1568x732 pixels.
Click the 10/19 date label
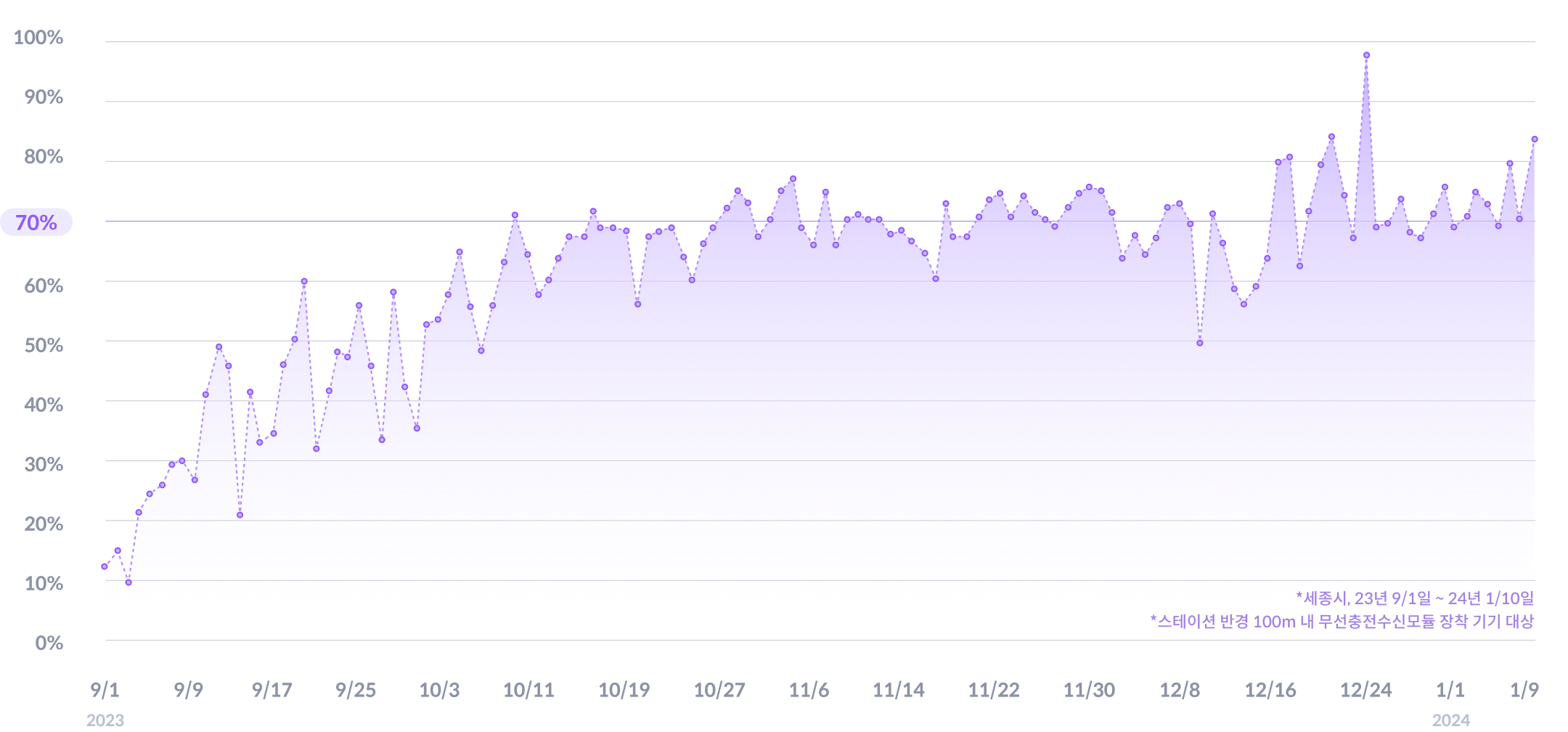click(x=624, y=690)
